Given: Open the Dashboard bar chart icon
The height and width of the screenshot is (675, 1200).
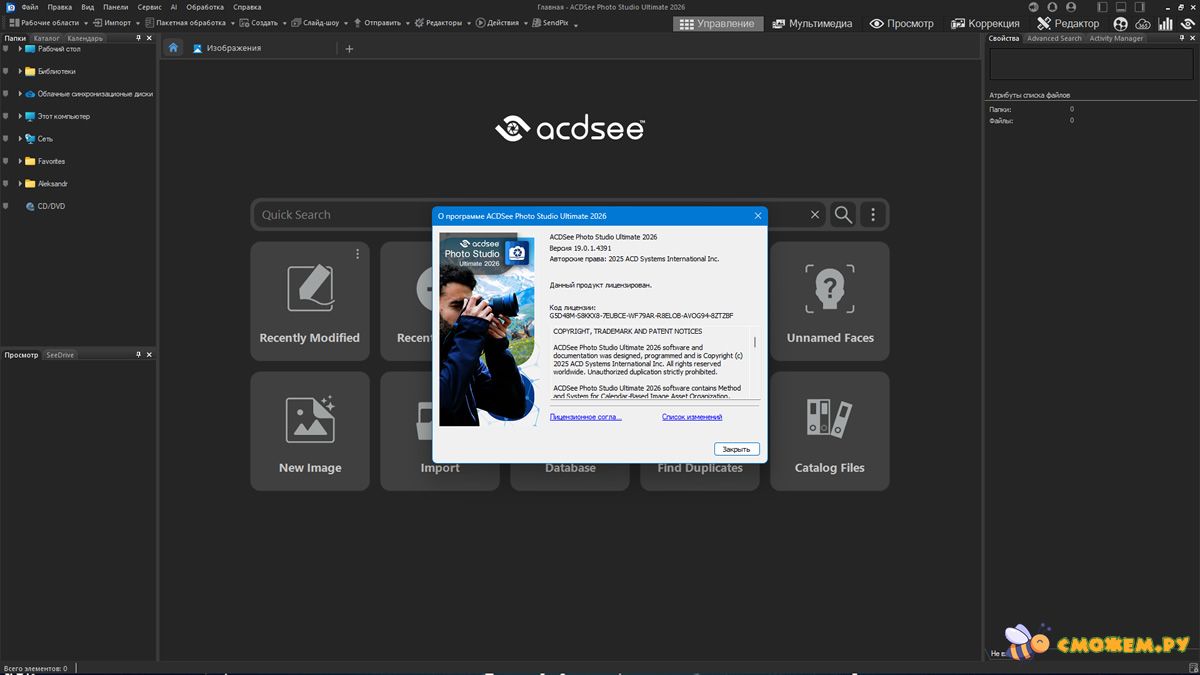Looking at the screenshot, I should point(1165,23).
